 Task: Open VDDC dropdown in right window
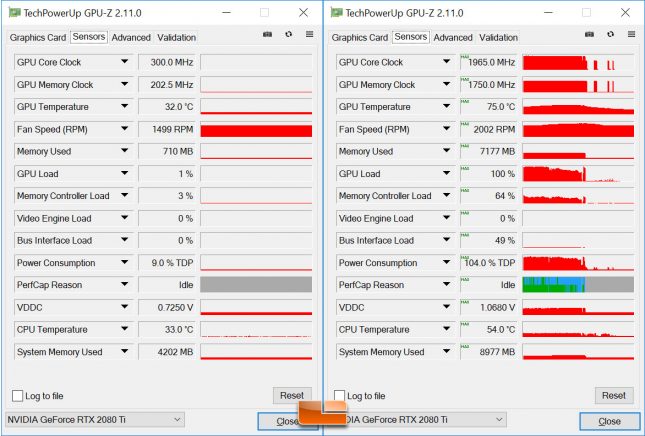click(x=446, y=307)
